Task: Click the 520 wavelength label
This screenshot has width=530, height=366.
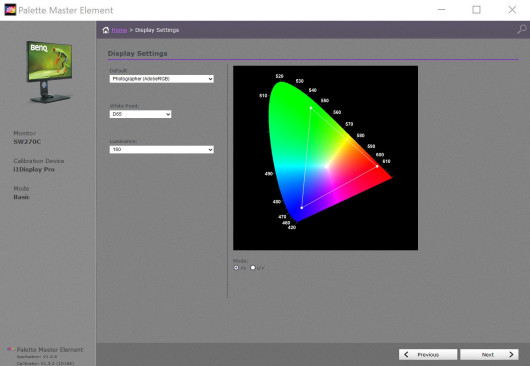Action: 279,76
